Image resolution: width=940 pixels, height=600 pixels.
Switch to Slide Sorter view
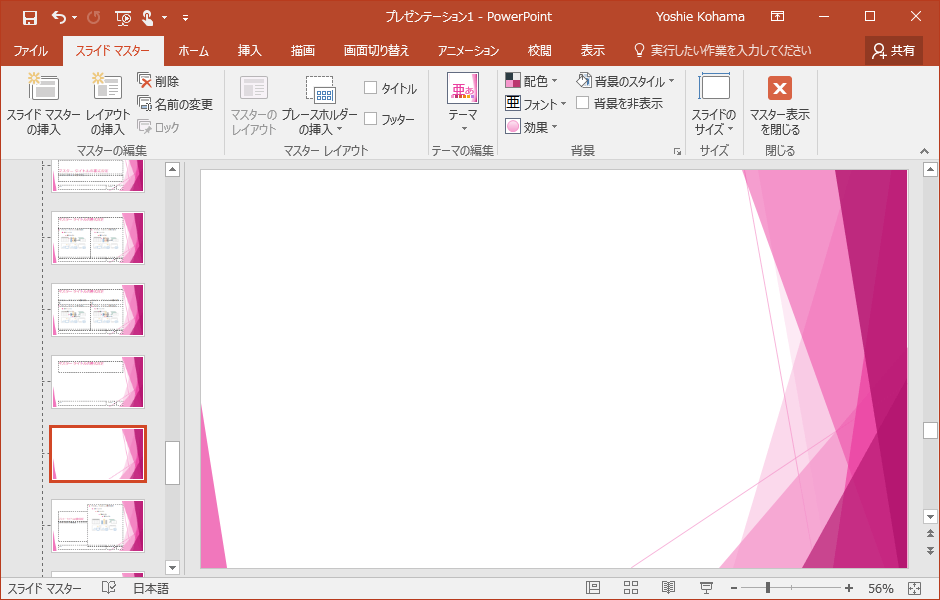click(631, 588)
